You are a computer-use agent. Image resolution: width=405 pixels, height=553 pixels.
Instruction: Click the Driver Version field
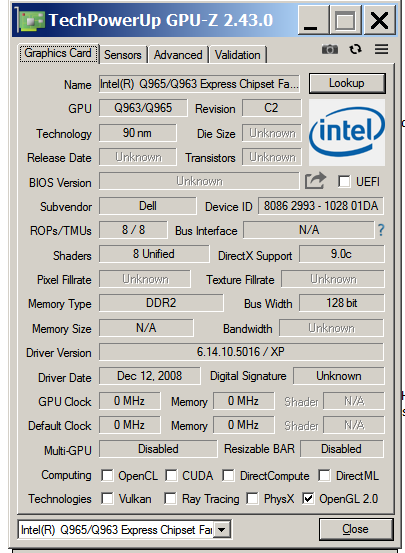[x=241, y=352]
